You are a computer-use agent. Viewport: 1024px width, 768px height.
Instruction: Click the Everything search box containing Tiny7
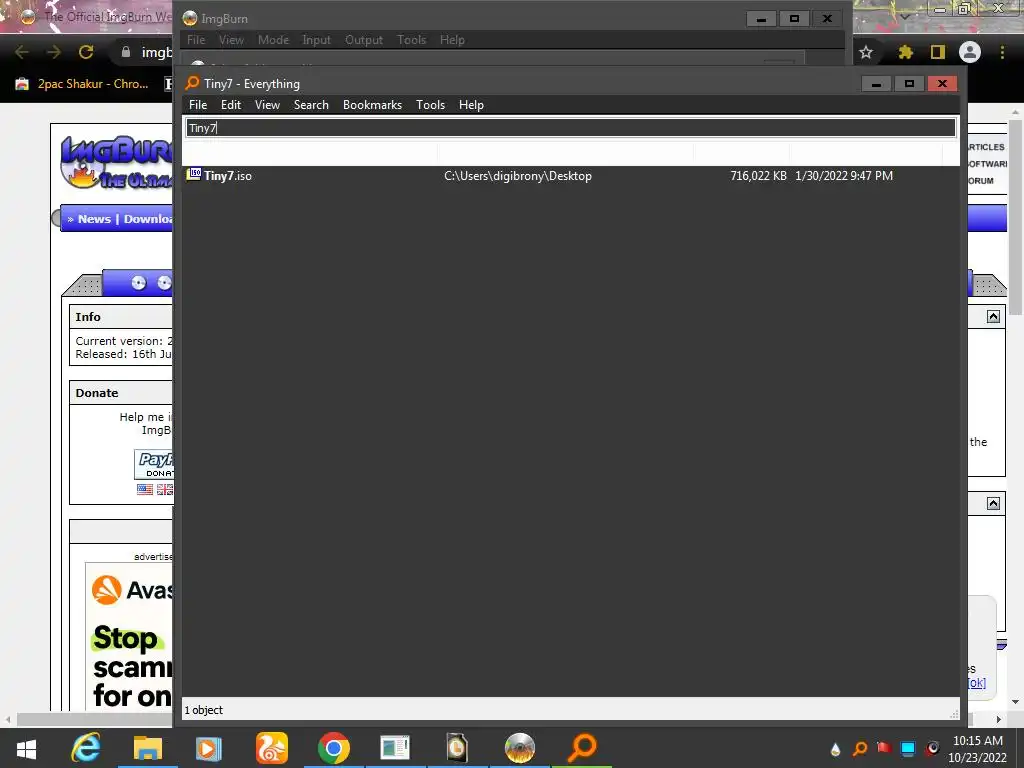point(571,128)
